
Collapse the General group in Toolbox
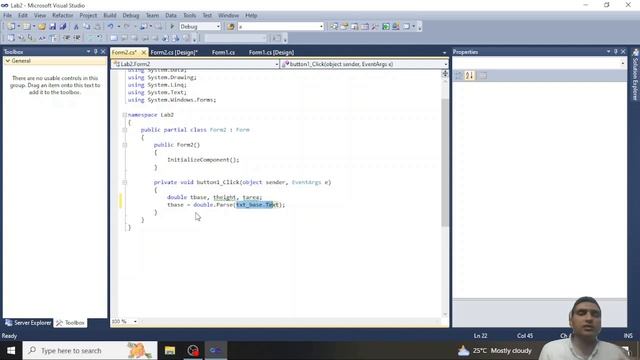click(8, 61)
